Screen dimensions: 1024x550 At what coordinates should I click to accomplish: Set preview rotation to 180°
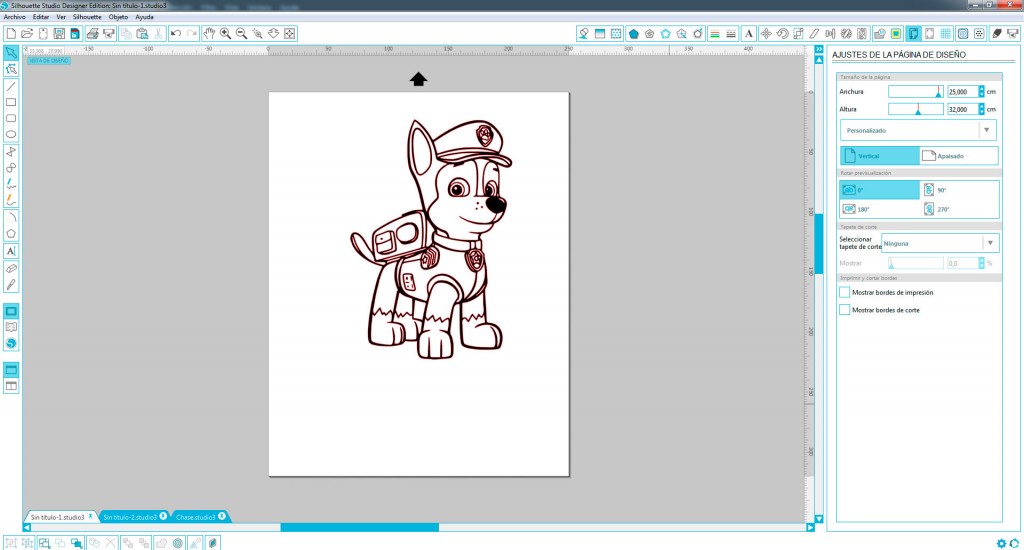coord(879,209)
